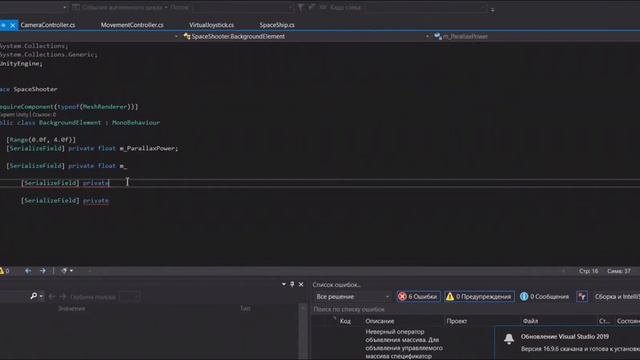The width and height of the screenshot is (640, 360).
Task: Click the bell icon in update notification
Action: coord(509,339)
